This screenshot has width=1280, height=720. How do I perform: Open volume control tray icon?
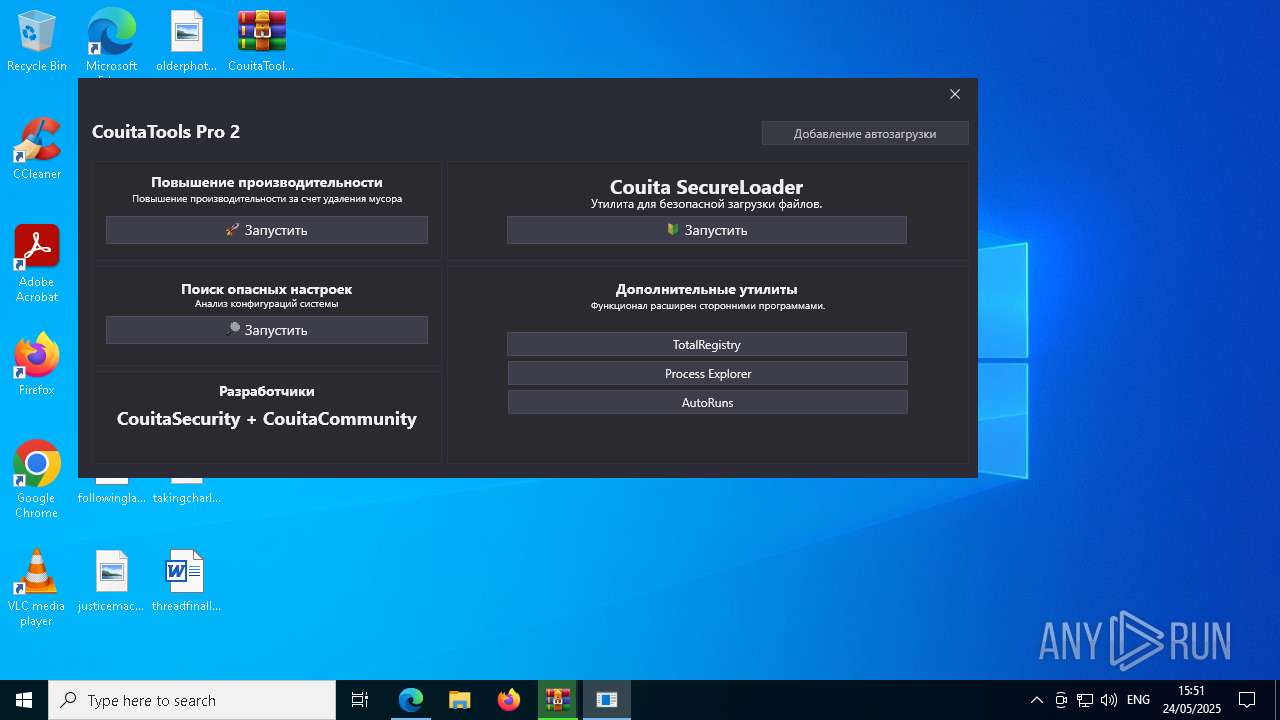(x=1108, y=700)
